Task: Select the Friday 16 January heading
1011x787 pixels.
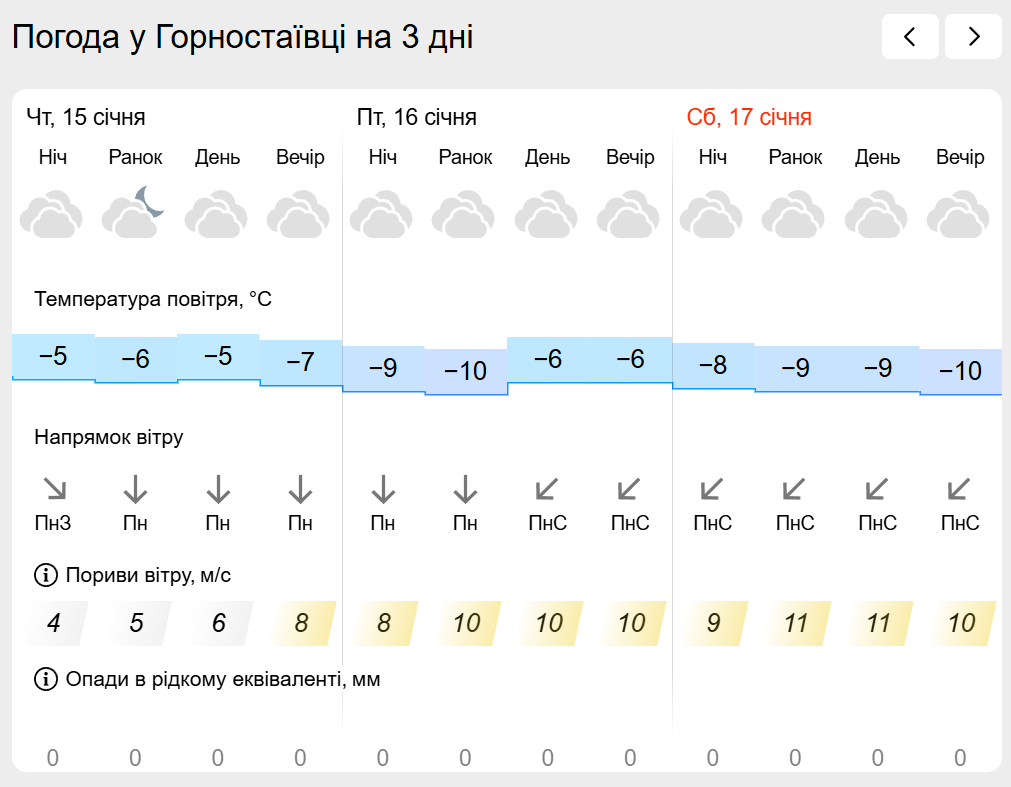Action: tap(417, 117)
